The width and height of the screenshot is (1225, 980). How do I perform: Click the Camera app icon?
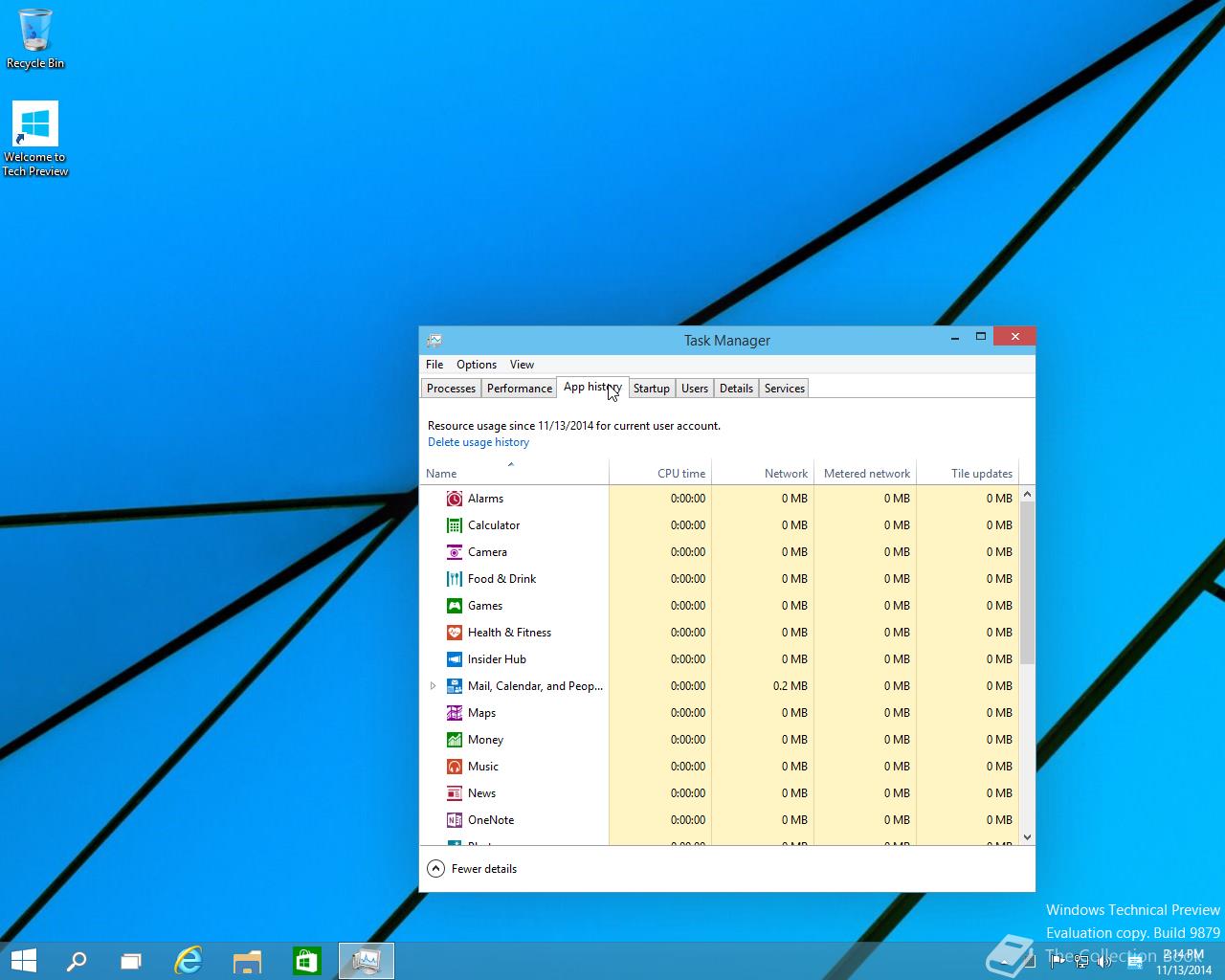[455, 552]
